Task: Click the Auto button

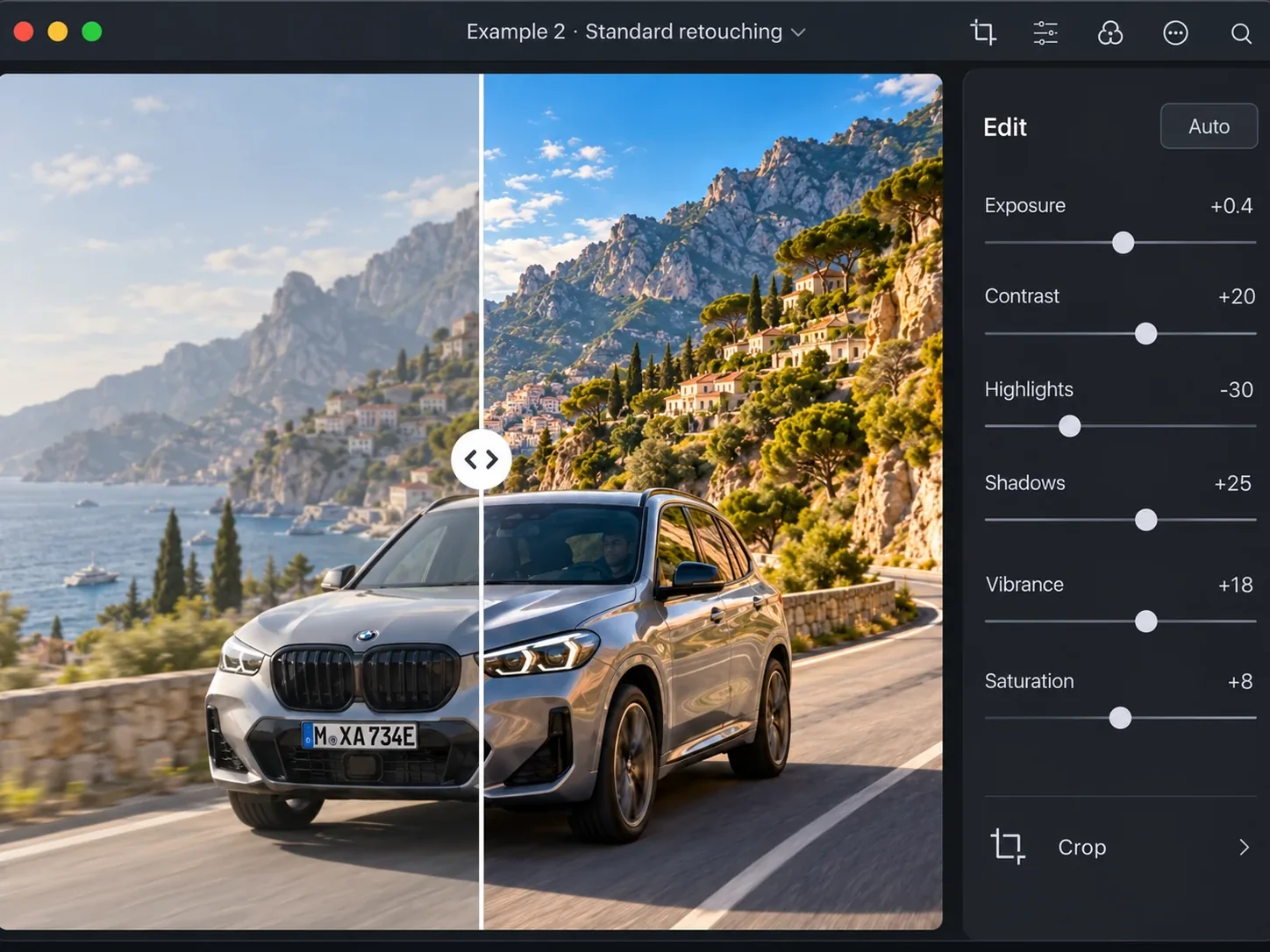Action: (1209, 126)
